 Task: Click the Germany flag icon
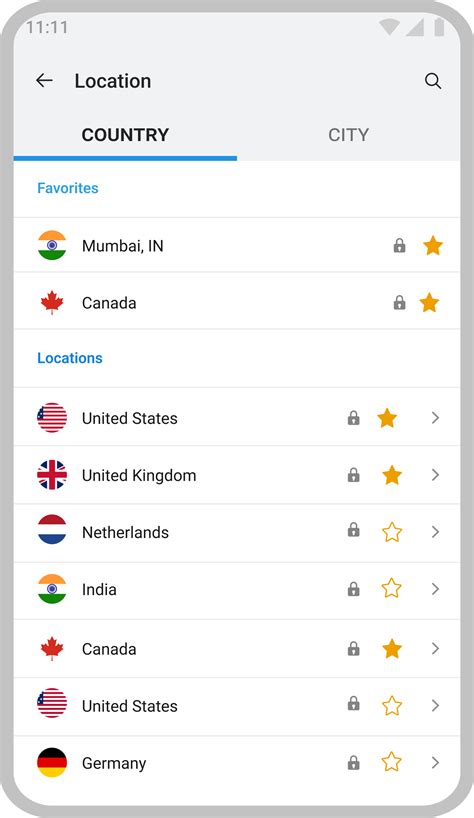(52, 763)
